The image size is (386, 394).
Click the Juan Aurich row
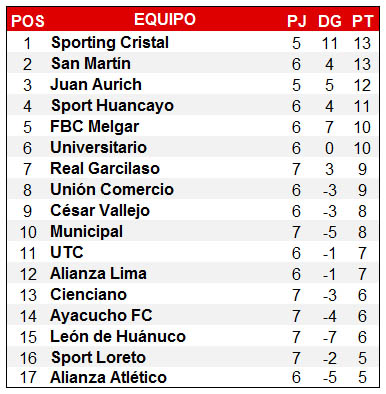coord(193,84)
